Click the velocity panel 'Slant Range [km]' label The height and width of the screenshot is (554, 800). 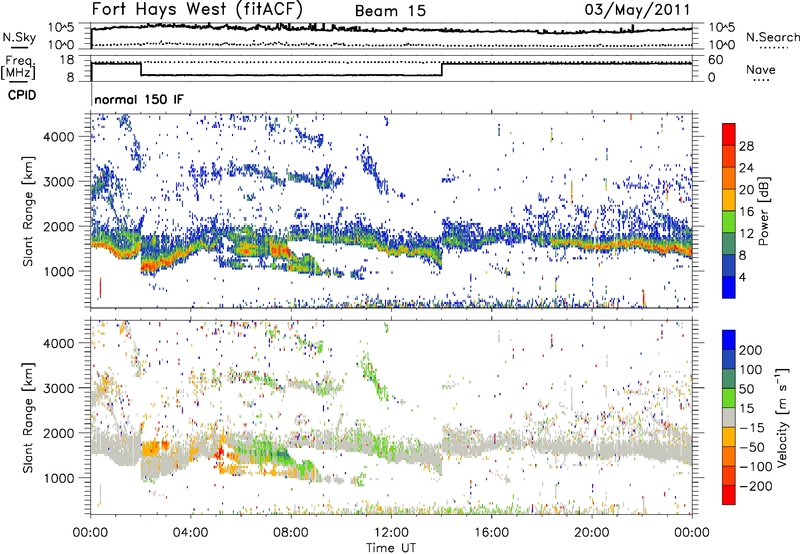pyautogui.click(x=28, y=417)
